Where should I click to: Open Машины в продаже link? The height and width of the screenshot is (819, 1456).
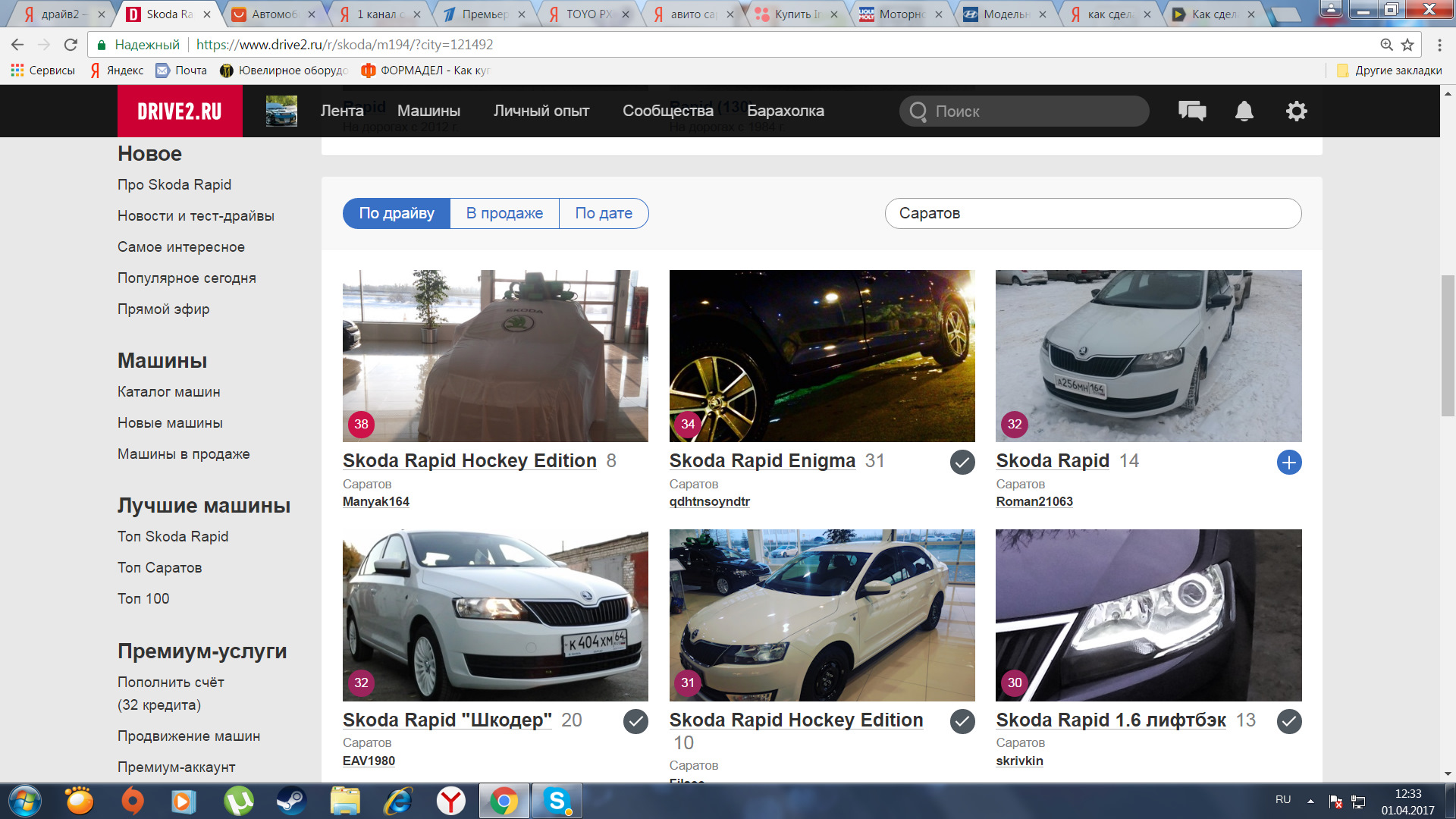pyautogui.click(x=184, y=453)
